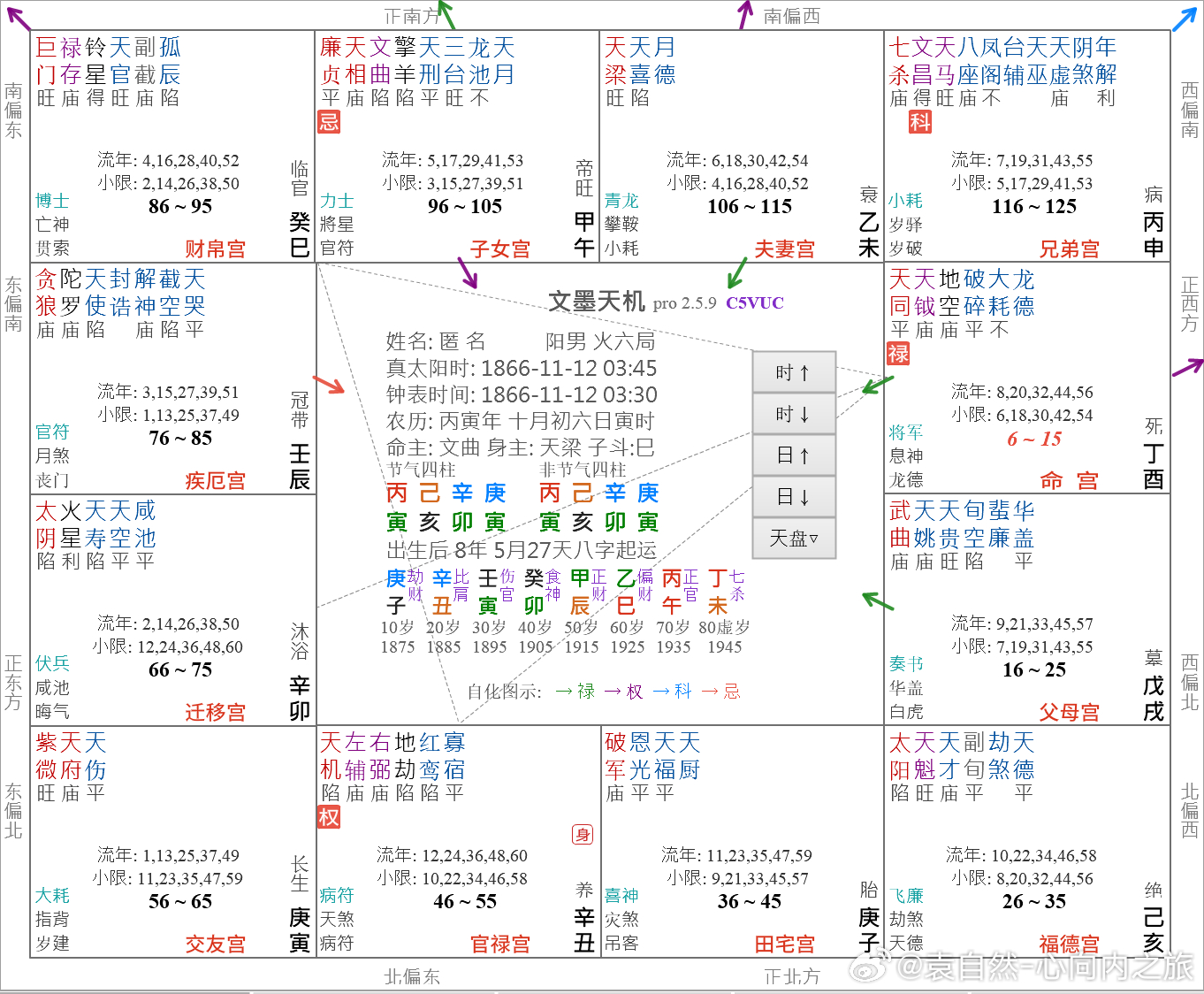
Task: Click the 科 badge under 文昌 in 兄弟宫
Action: click(920, 121)
